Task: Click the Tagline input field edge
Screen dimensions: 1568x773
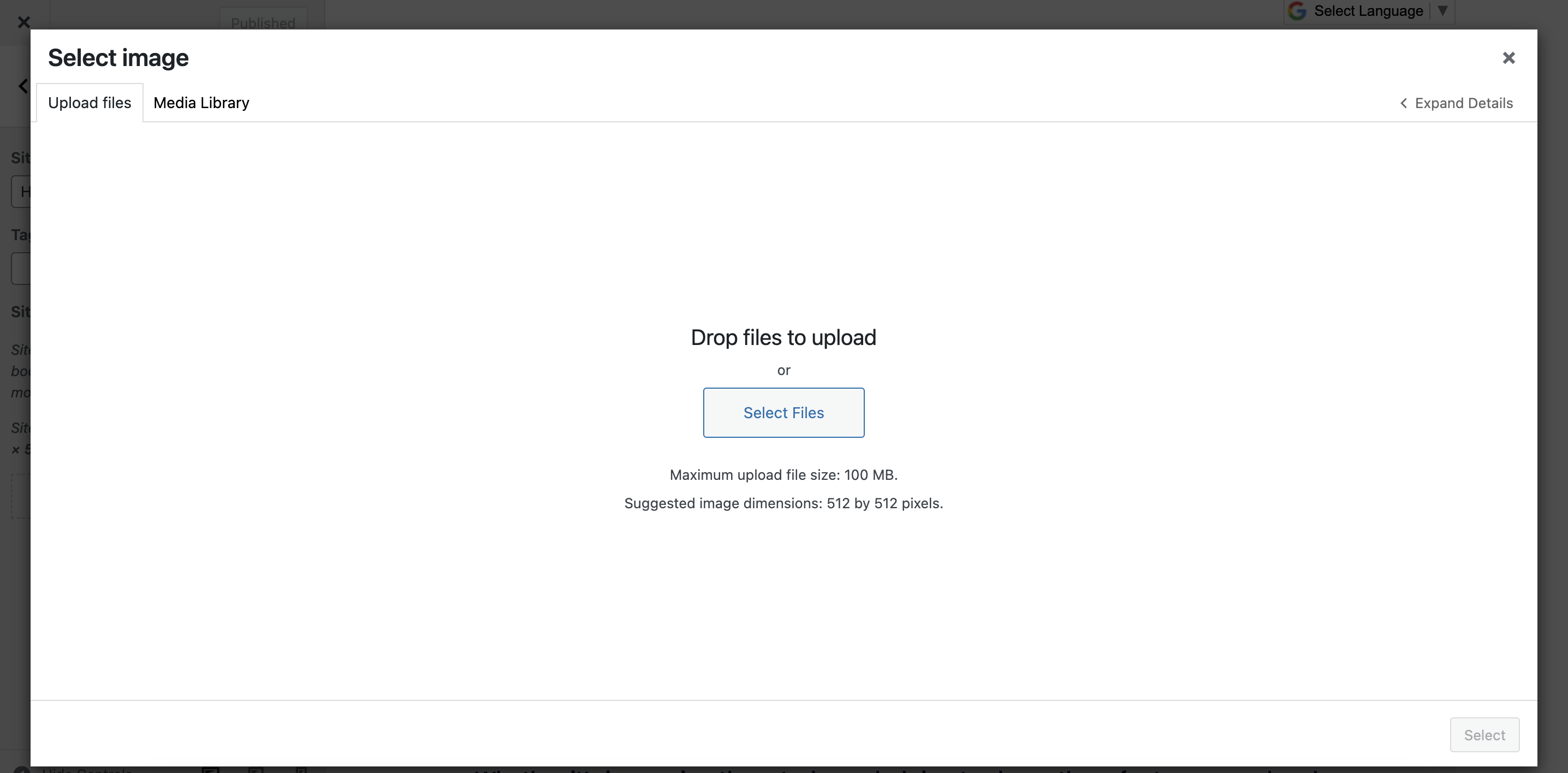Action: [21, 269]
